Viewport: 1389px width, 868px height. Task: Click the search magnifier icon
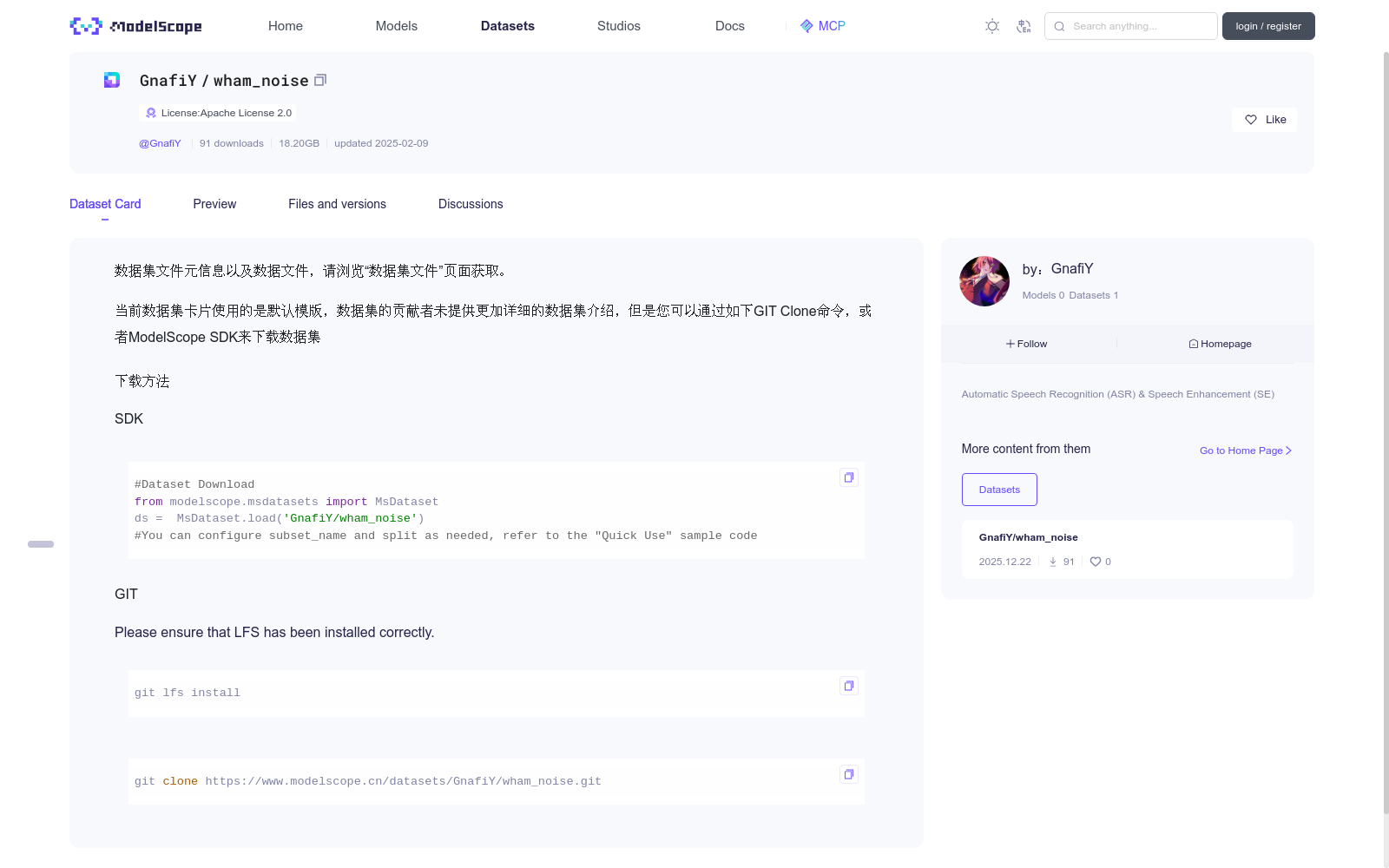1059,26
